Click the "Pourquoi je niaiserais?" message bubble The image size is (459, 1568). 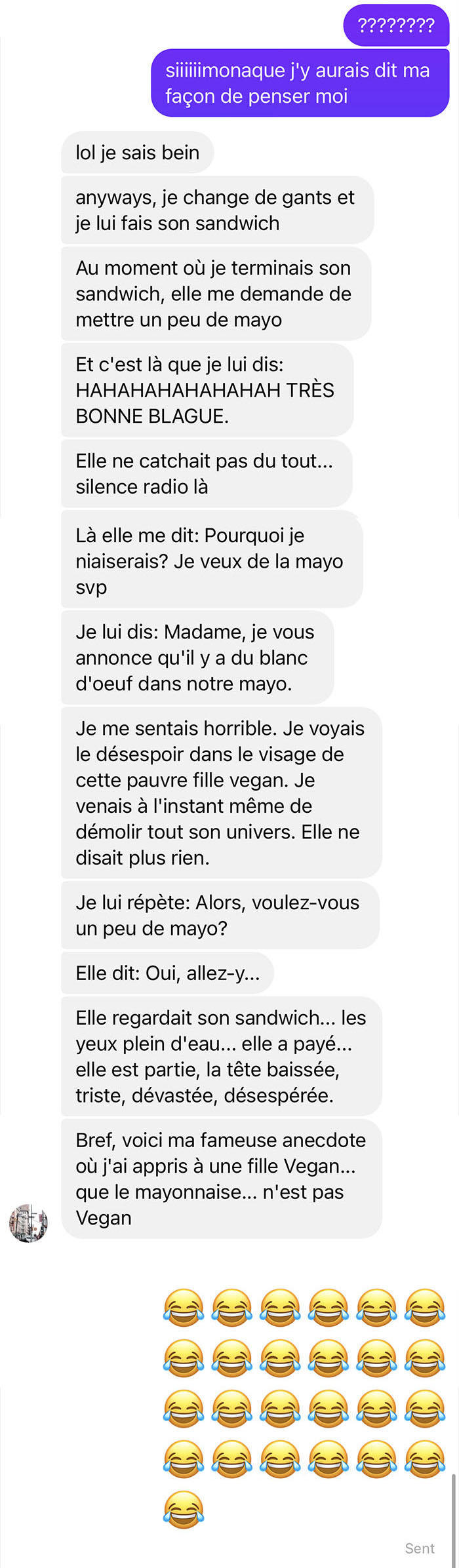pos(211,561)
